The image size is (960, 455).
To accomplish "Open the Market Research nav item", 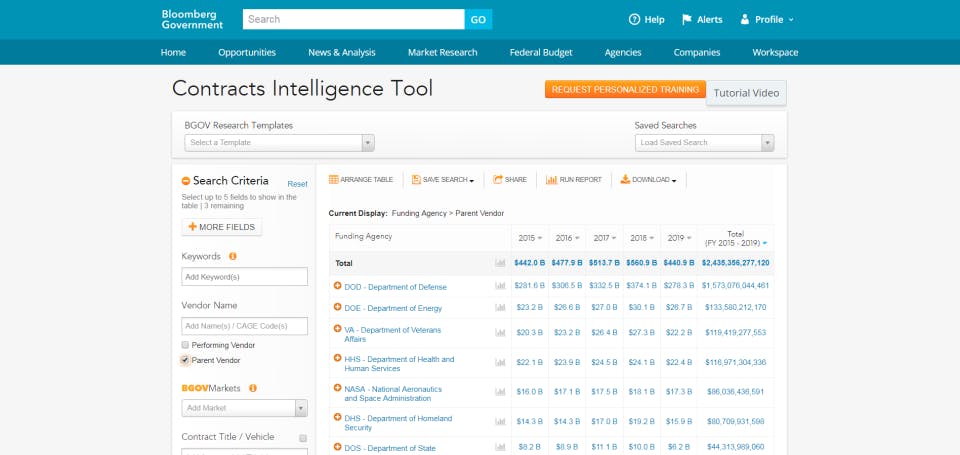I will pos(443,53).
